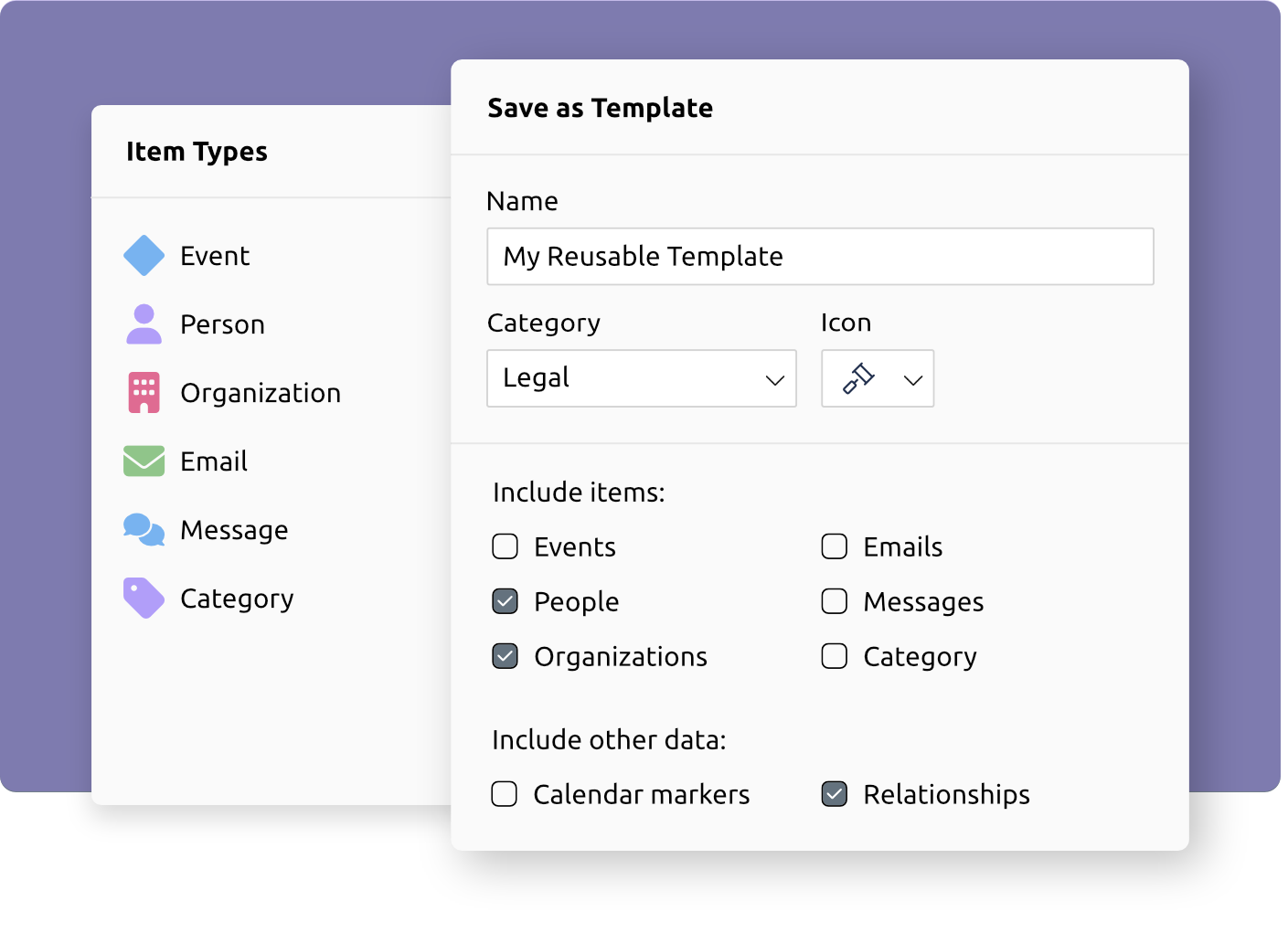1288x933 pixels.
Task: Click the red Organization building icon
Action: 144,392
